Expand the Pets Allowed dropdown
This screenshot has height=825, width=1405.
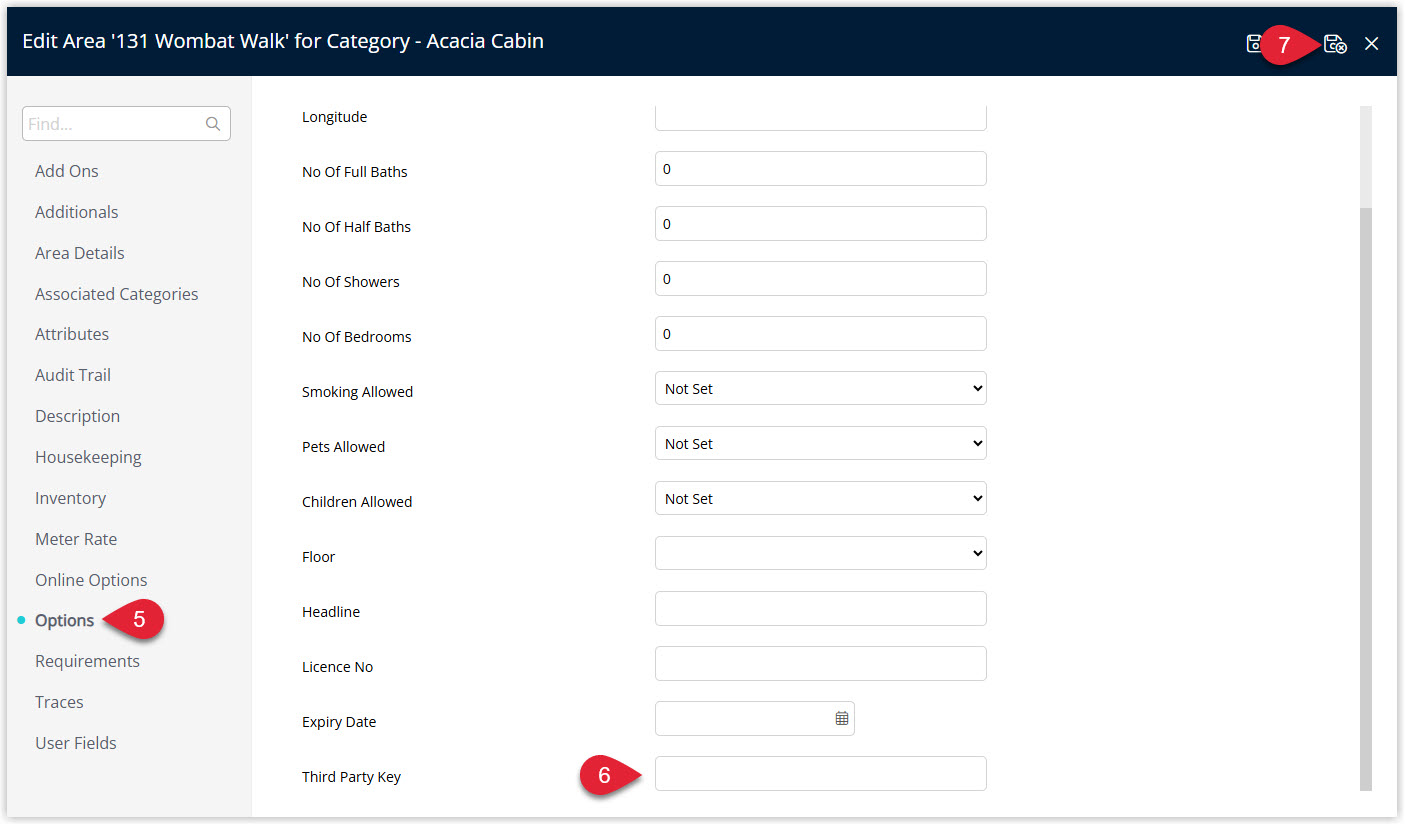pyautogui.click(x=821, y=443)
